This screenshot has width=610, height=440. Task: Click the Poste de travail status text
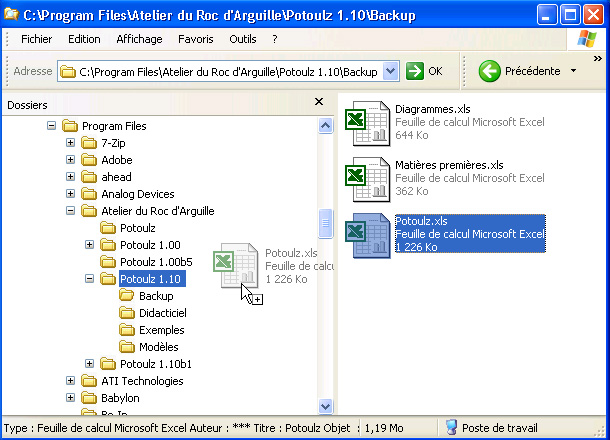(x=500, y=428)
